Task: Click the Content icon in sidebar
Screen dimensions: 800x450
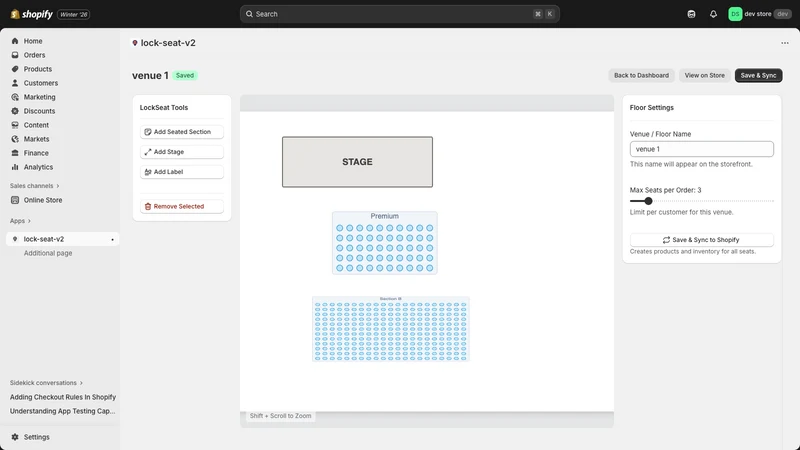Action: point(15,125)
